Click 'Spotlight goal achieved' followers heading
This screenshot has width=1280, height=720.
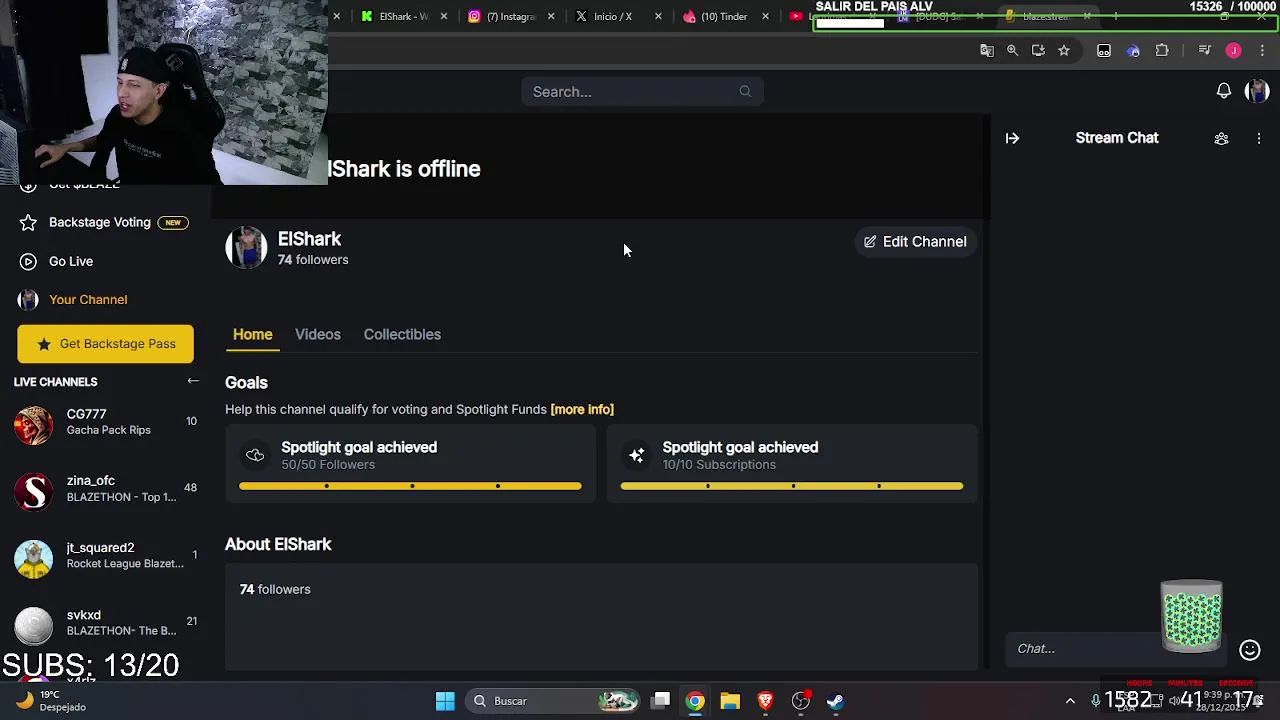point(359,447)
